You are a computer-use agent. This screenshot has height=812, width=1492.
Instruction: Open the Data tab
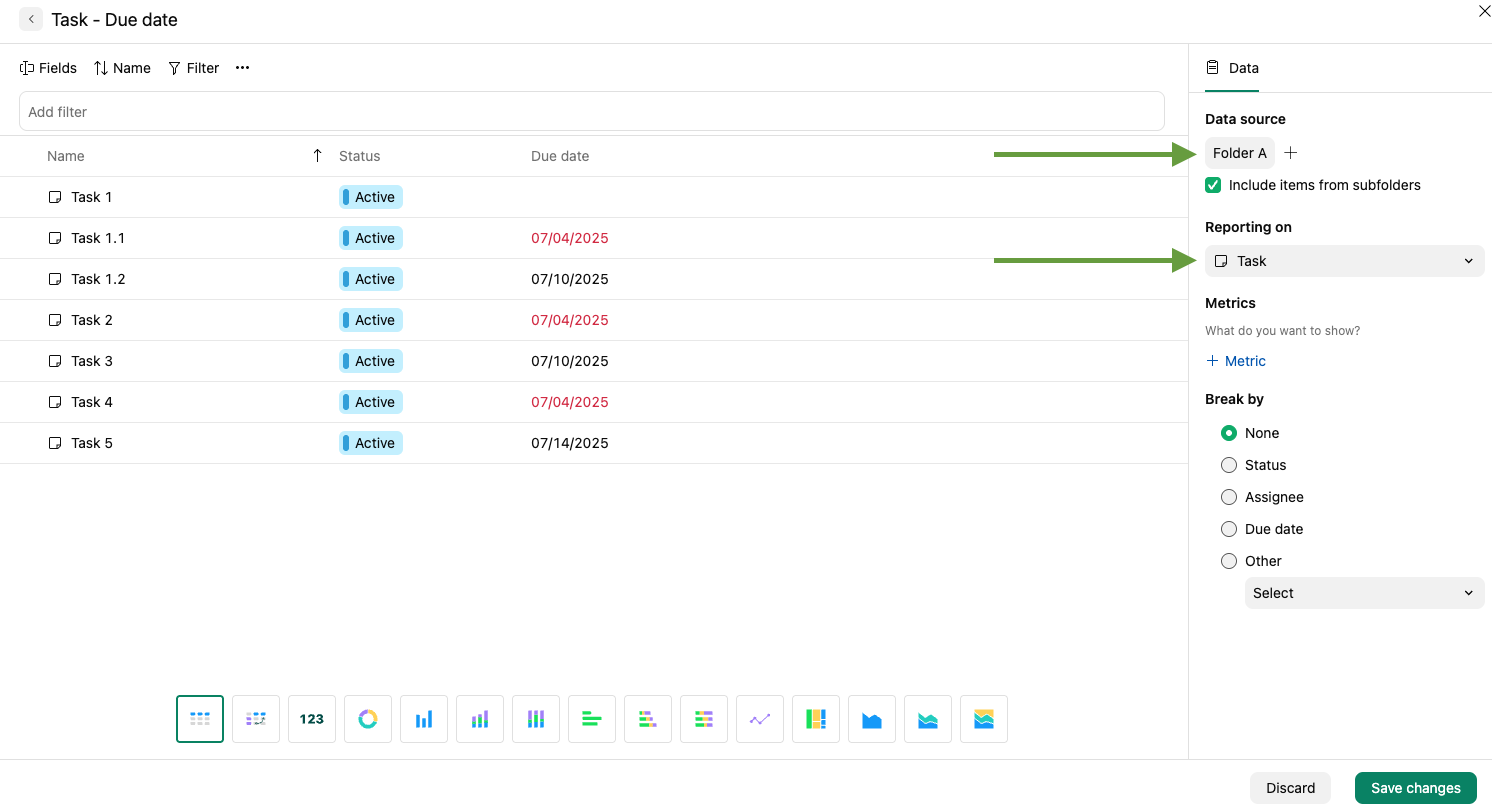click(1232, 68)
